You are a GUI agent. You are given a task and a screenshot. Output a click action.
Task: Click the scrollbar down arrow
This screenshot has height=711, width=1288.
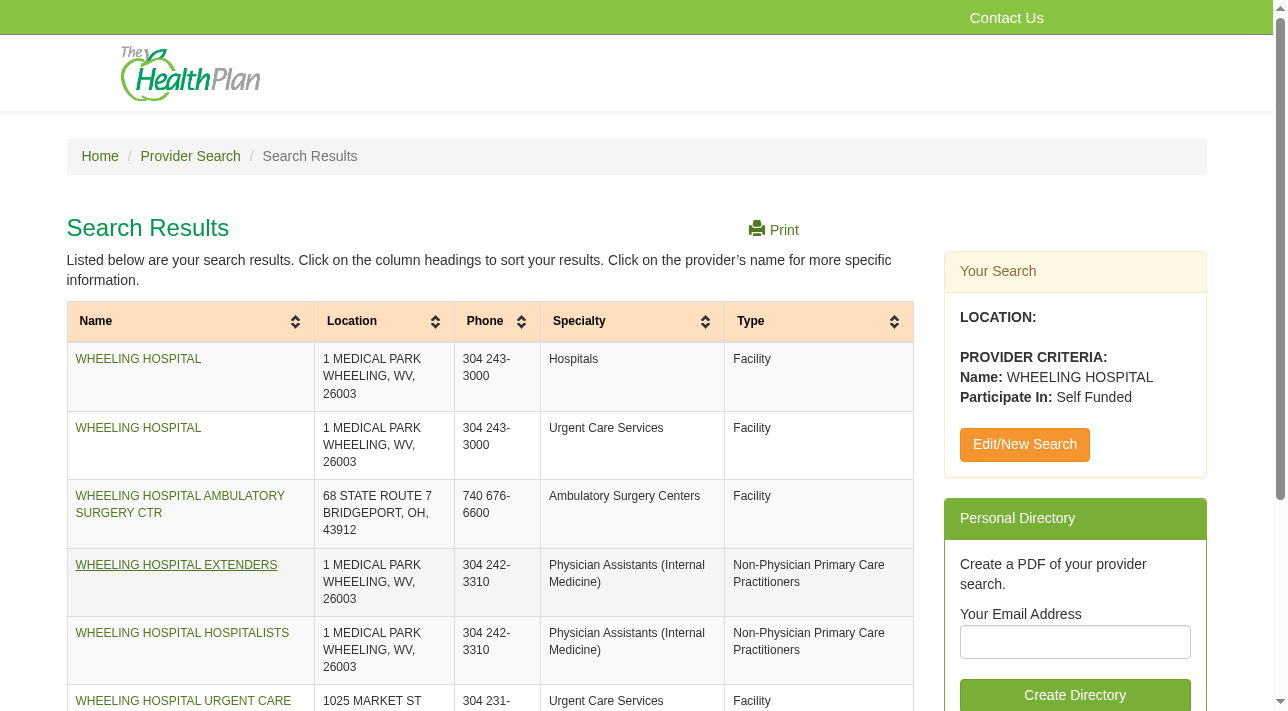coord(1280,702)
